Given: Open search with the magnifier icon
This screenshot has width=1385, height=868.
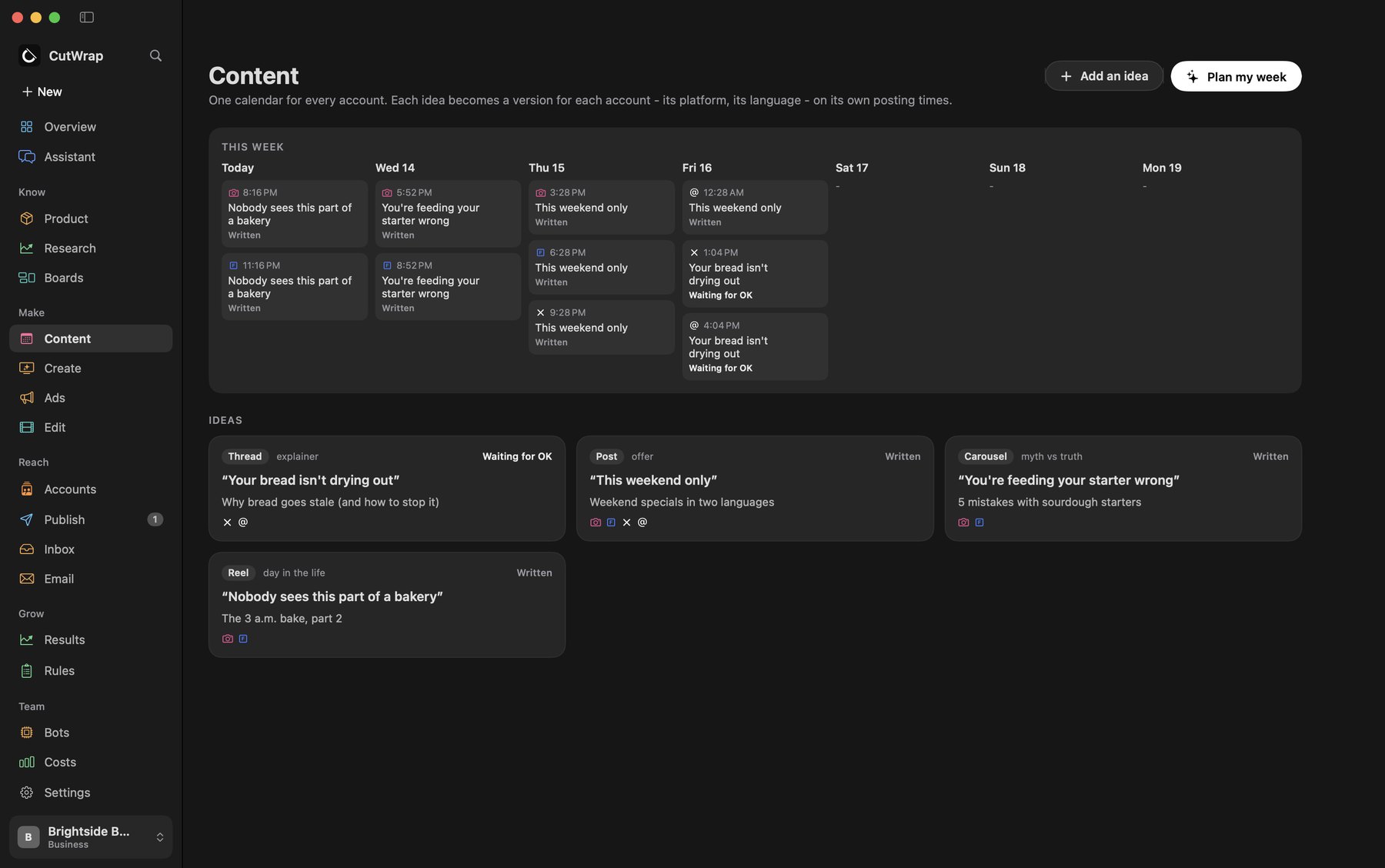Looking at the screenshot, I should 155,55.
